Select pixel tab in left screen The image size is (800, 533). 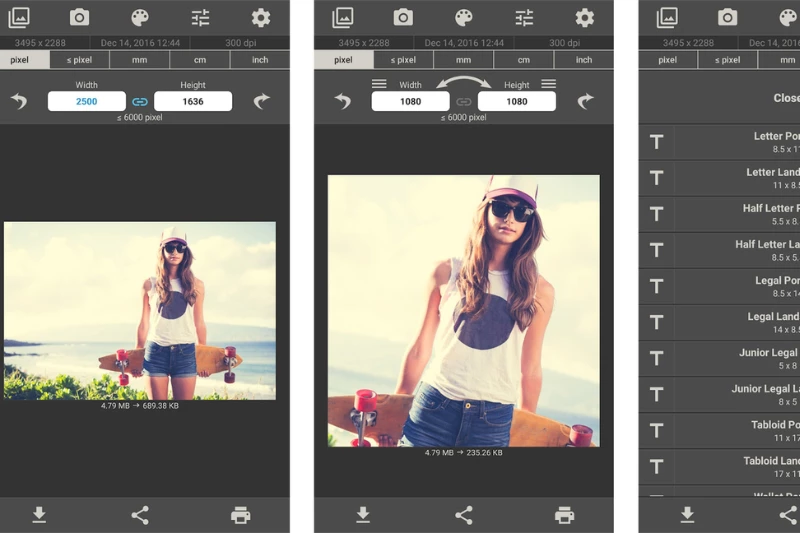[x=24, y=60]
